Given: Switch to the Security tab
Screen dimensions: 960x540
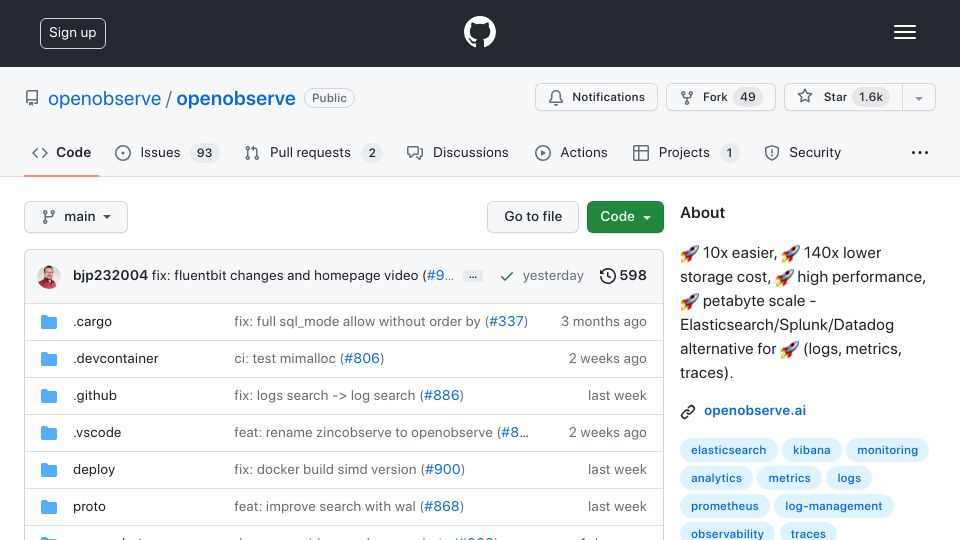Looking at the screenshot, I should click(x=802, y=152).
